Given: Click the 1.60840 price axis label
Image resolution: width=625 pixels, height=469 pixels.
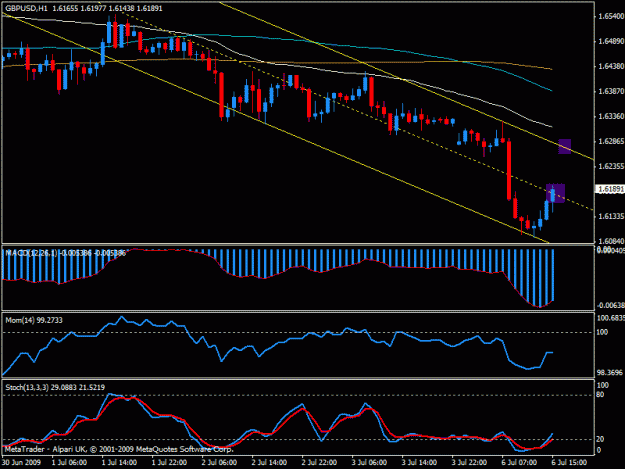Looking at the screenshot, I should coord(611,241).
